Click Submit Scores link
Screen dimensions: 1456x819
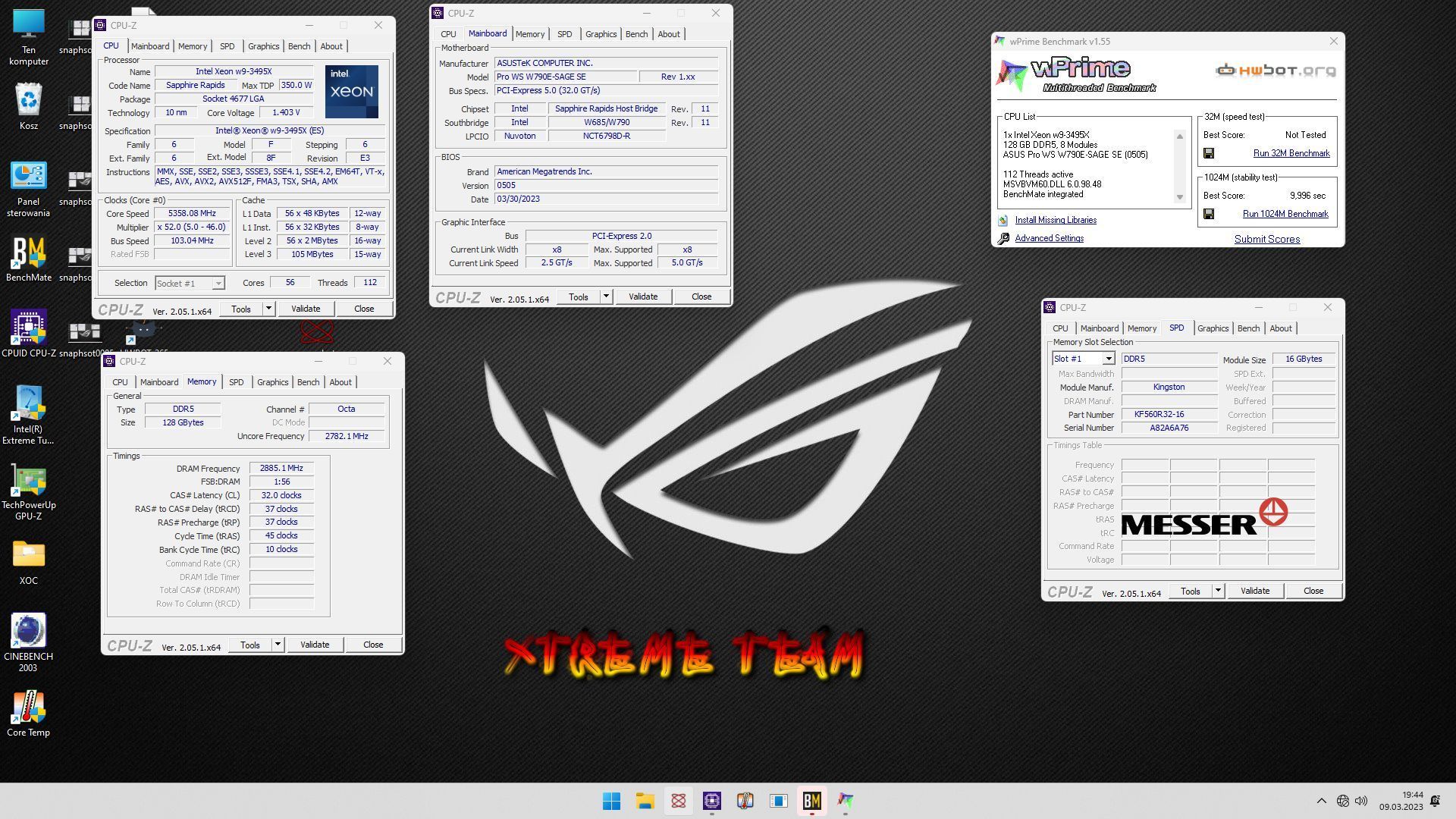pos(1266,239)
